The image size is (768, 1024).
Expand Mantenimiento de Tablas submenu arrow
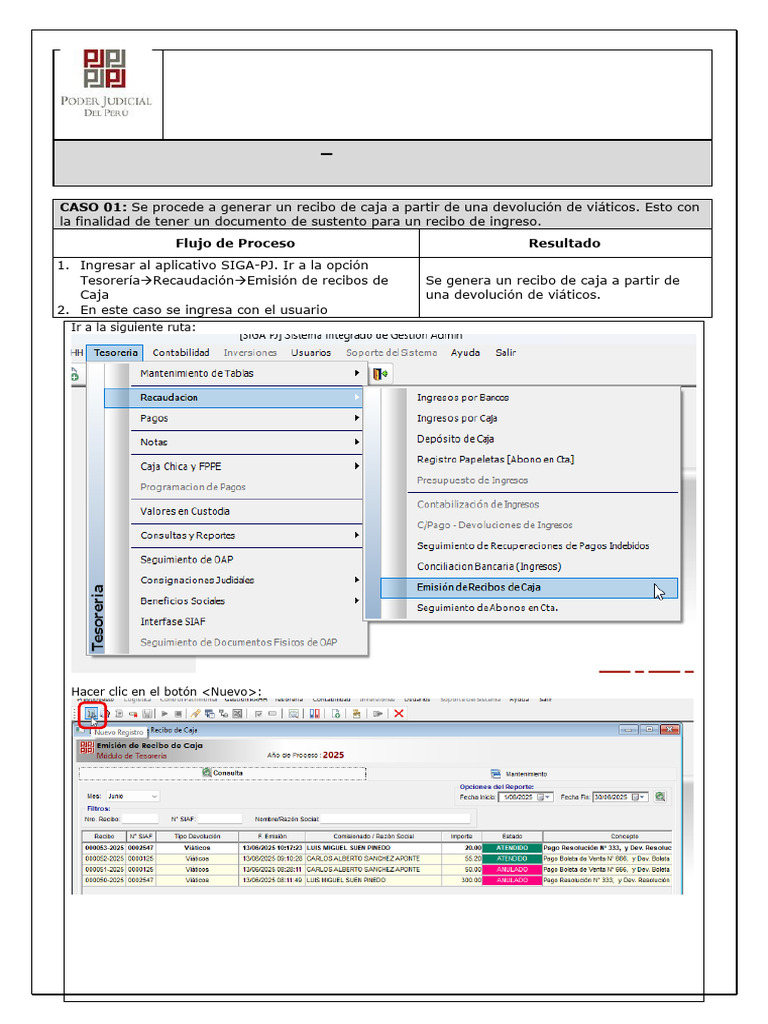[357, 373]
